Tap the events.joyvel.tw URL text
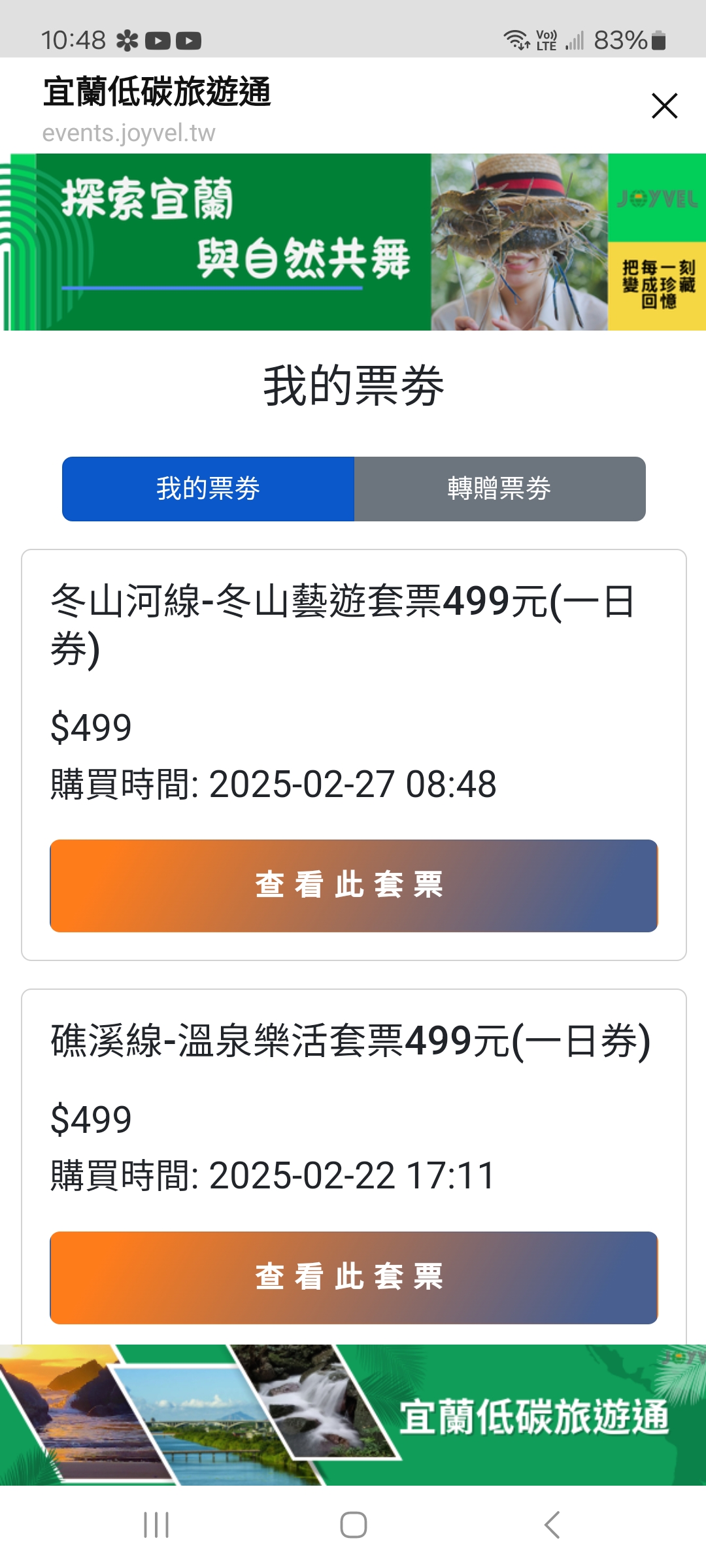 129,133
